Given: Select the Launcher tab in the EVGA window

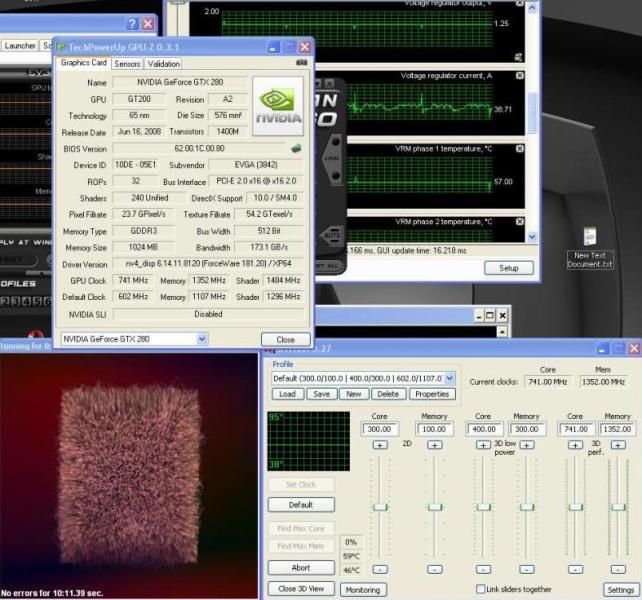Looking at the screenshot, I should coord(20,45).
